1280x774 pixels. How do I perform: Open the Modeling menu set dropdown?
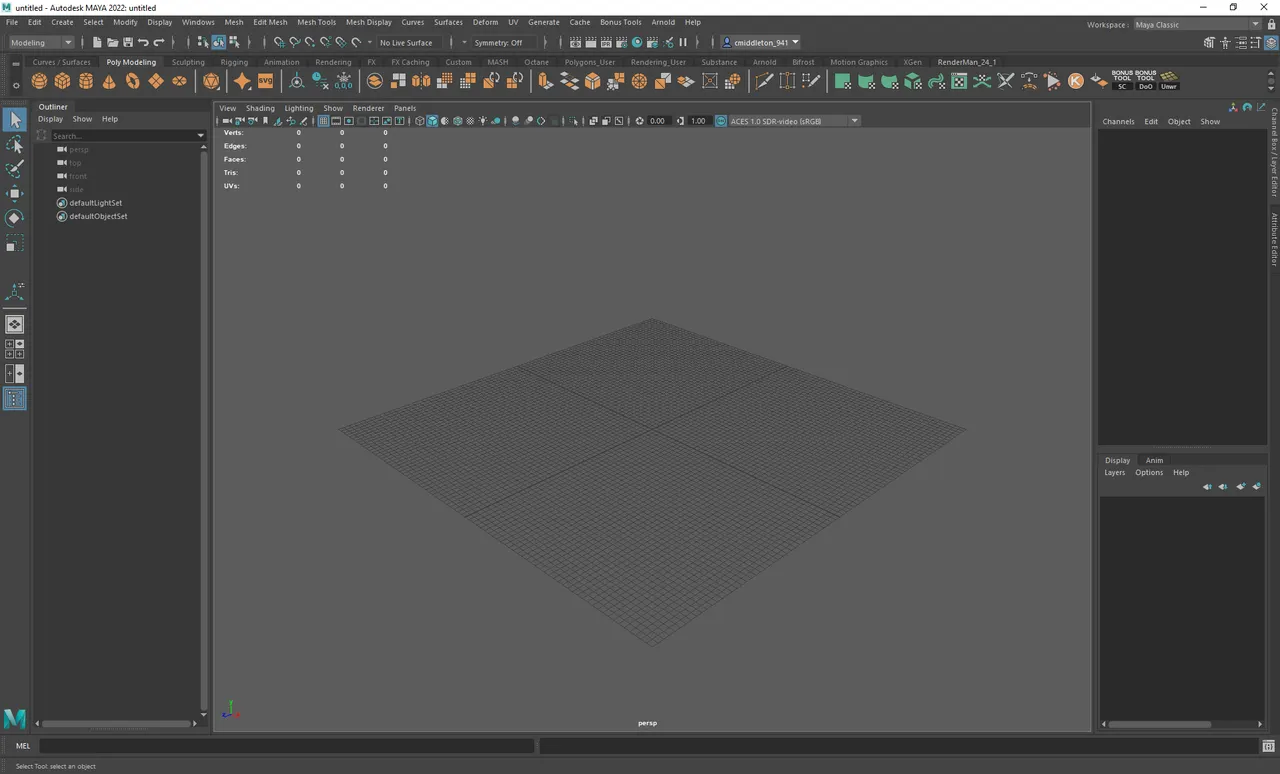41,42
